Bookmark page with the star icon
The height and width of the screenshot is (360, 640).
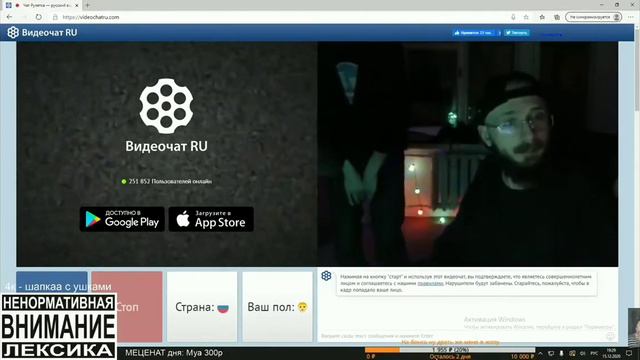(526, 17)
